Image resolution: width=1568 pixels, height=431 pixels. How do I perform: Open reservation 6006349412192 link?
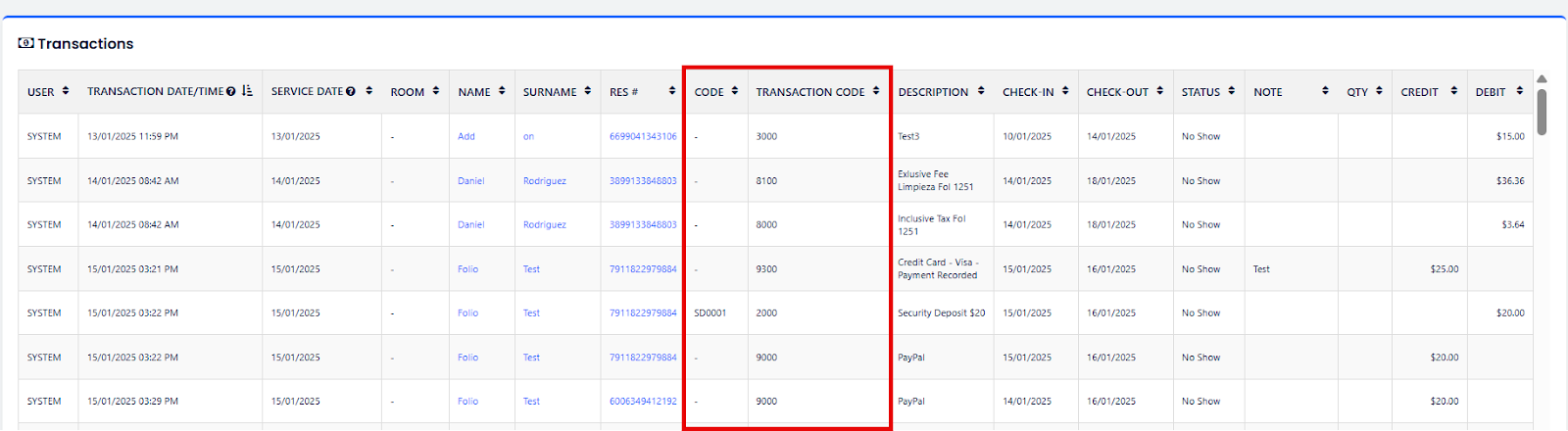click(643, 402)
